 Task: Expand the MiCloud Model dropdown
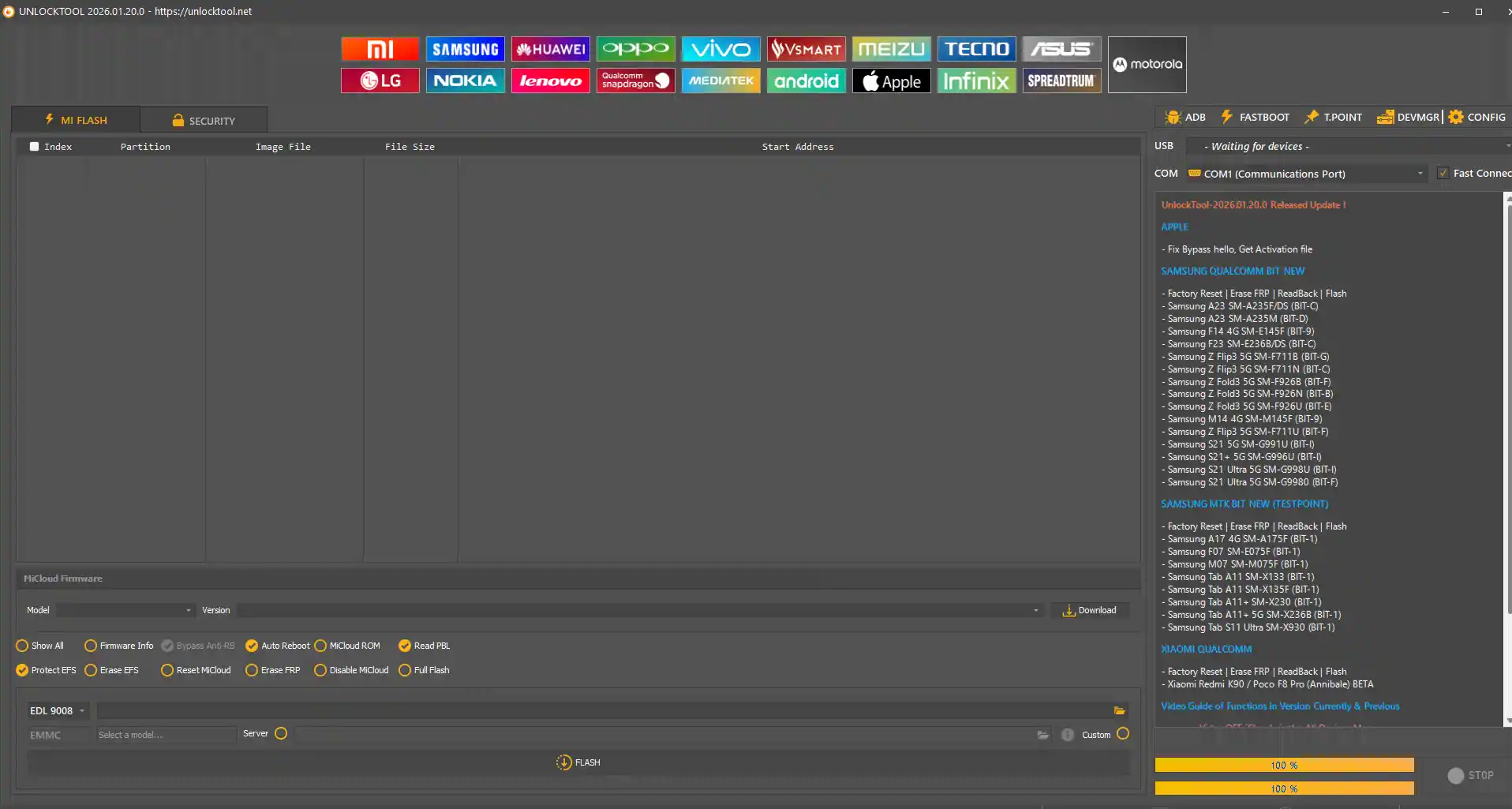point(125,610)
